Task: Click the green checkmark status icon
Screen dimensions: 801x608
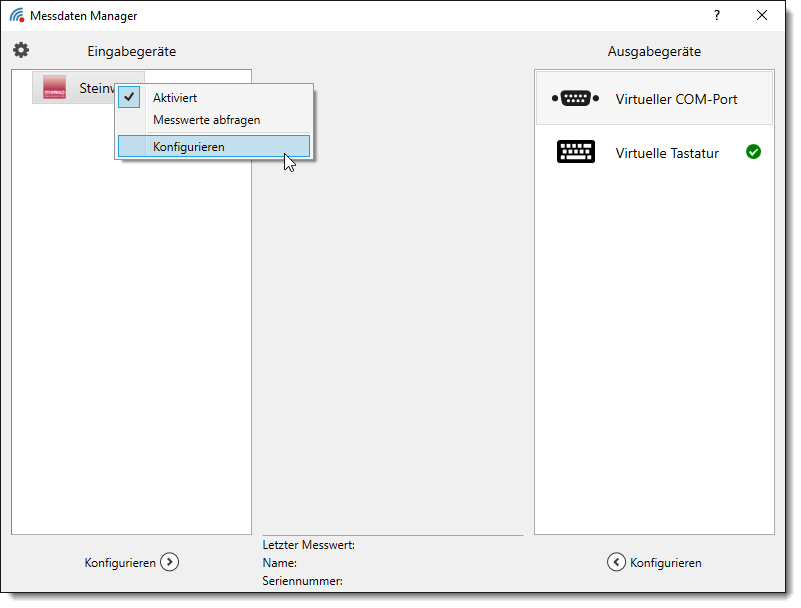Action: [753, 152]
